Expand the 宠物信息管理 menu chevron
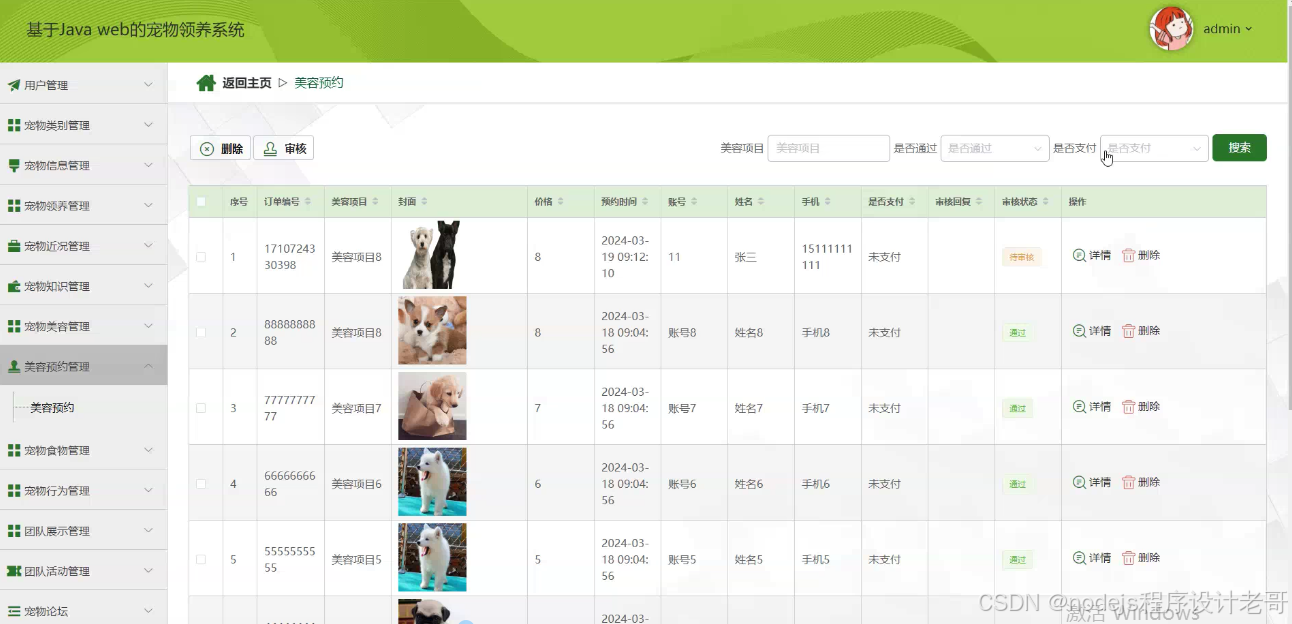The image size is (1292, 624). pos(148,165)
